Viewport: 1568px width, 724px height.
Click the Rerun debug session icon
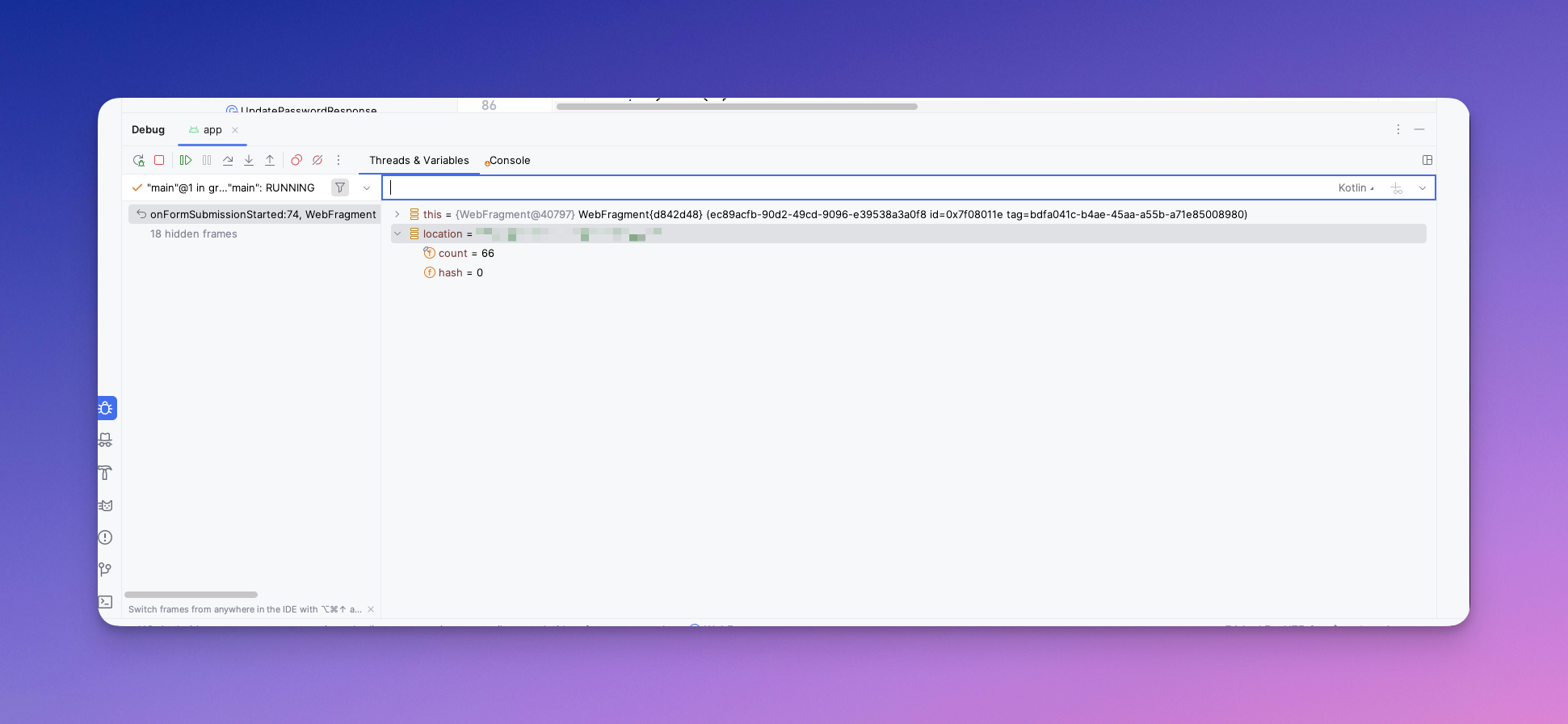click(x=139, y=161)
